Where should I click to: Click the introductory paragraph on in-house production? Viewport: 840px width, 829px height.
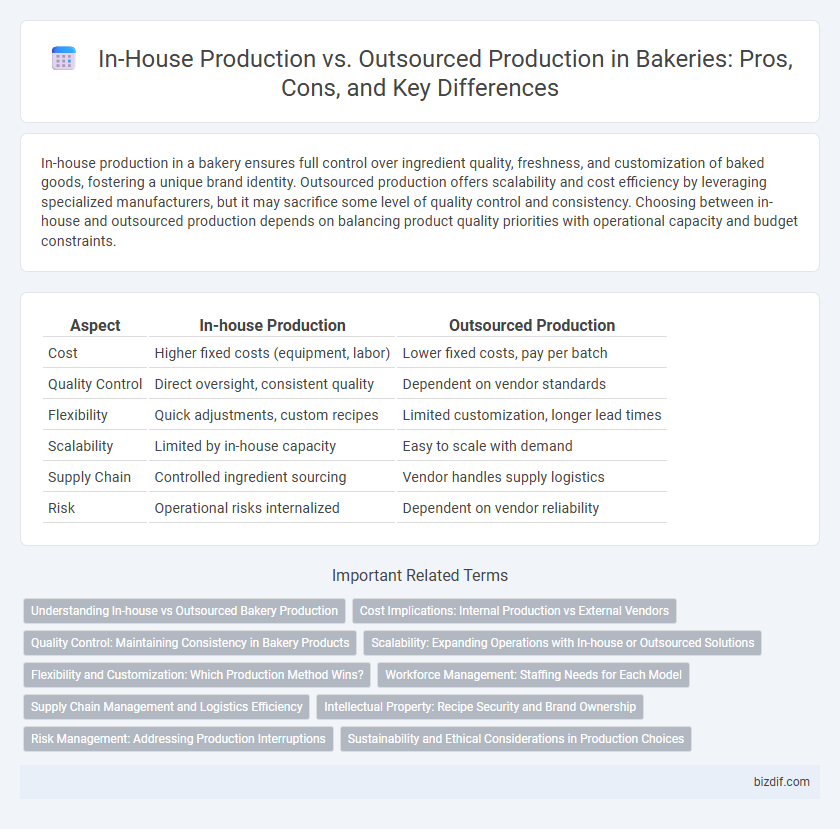pos(419,202)
